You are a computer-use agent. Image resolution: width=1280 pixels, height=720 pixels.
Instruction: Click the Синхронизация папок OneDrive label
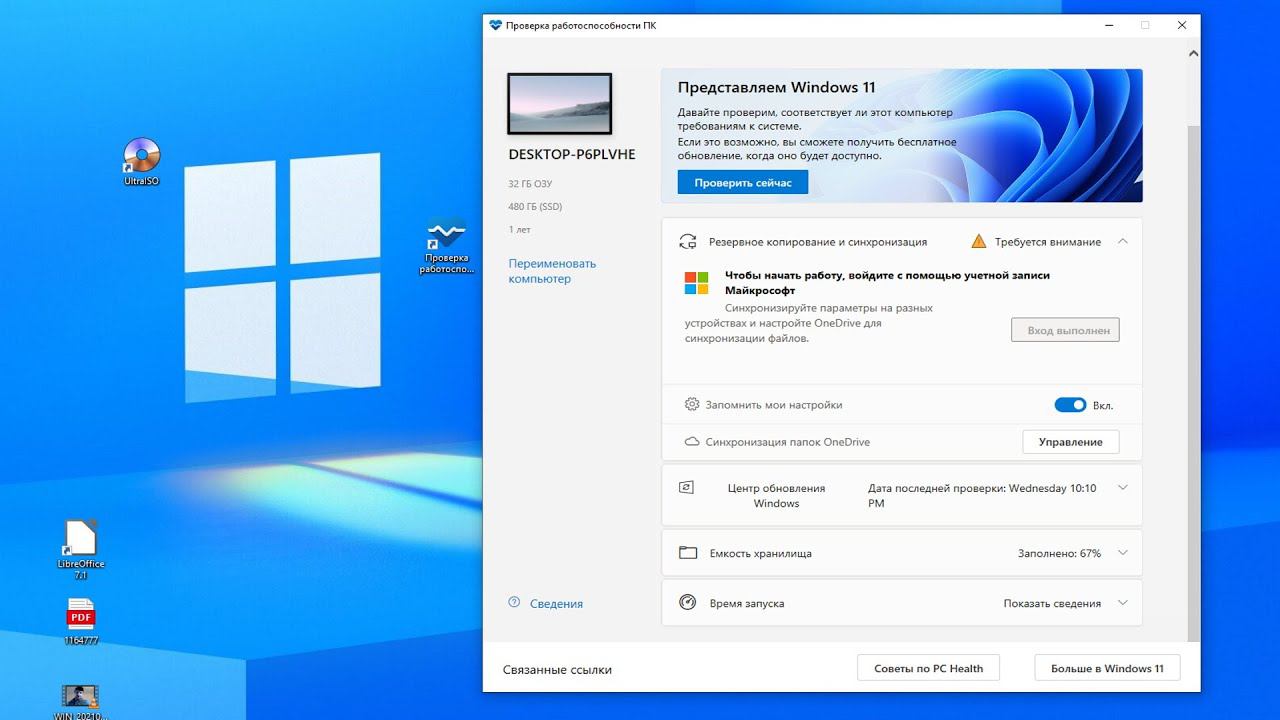tap(788, 442)
